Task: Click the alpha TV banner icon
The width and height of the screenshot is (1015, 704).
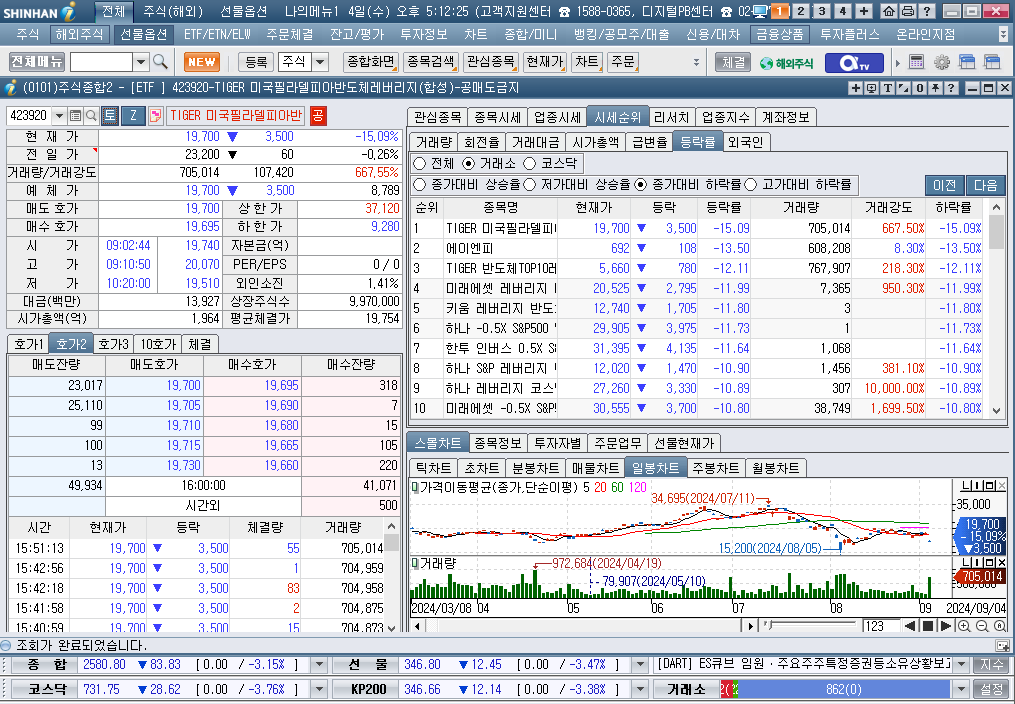Action: (854, 63)
